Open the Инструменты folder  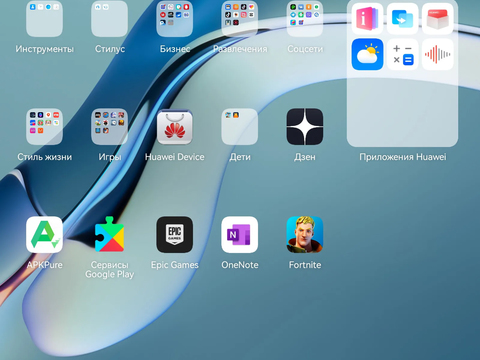[x=44, y=18]
